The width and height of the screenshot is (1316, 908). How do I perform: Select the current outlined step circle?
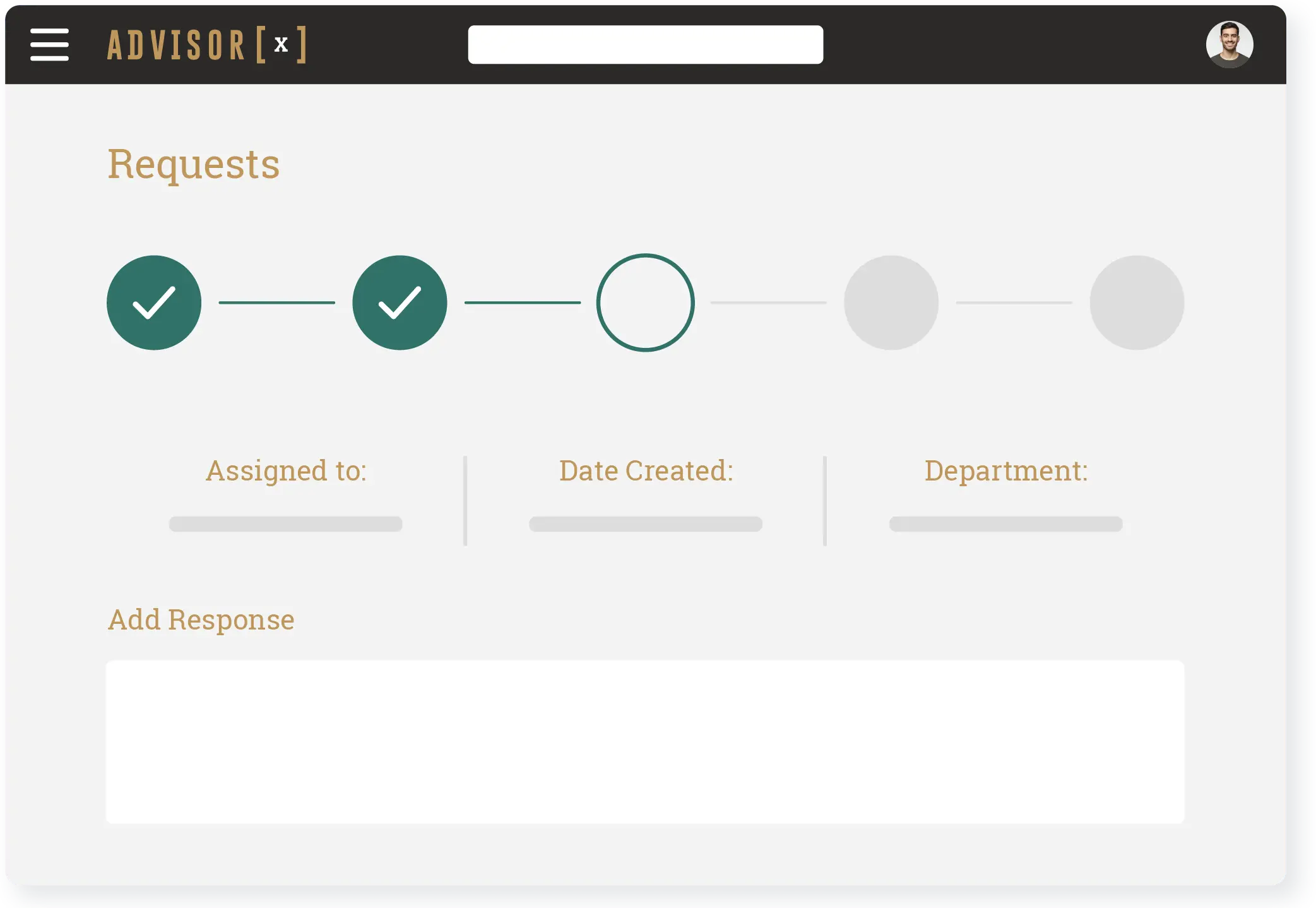(645, 302)
